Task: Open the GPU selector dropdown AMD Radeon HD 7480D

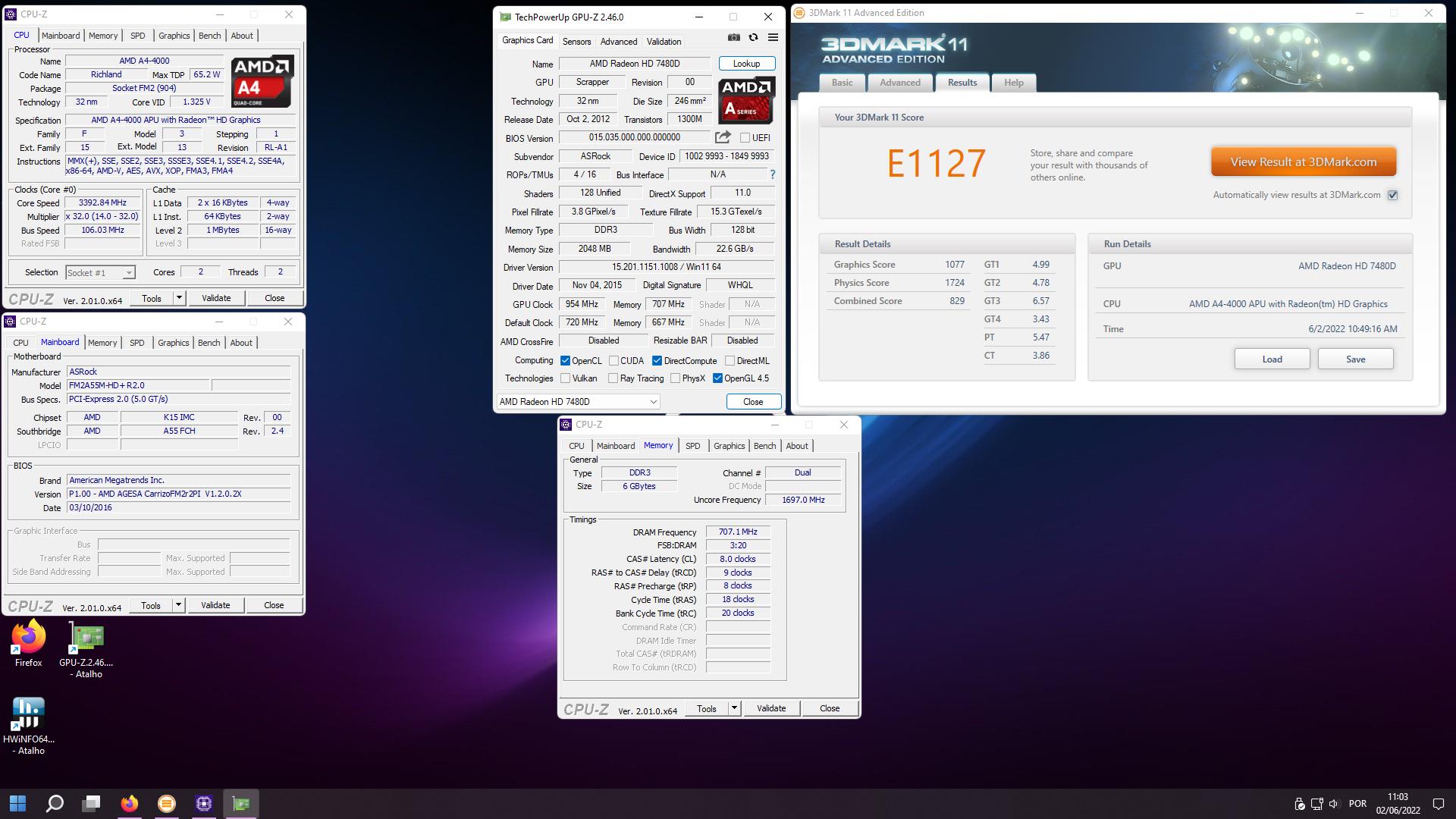Action: click(x=578, y=402)
